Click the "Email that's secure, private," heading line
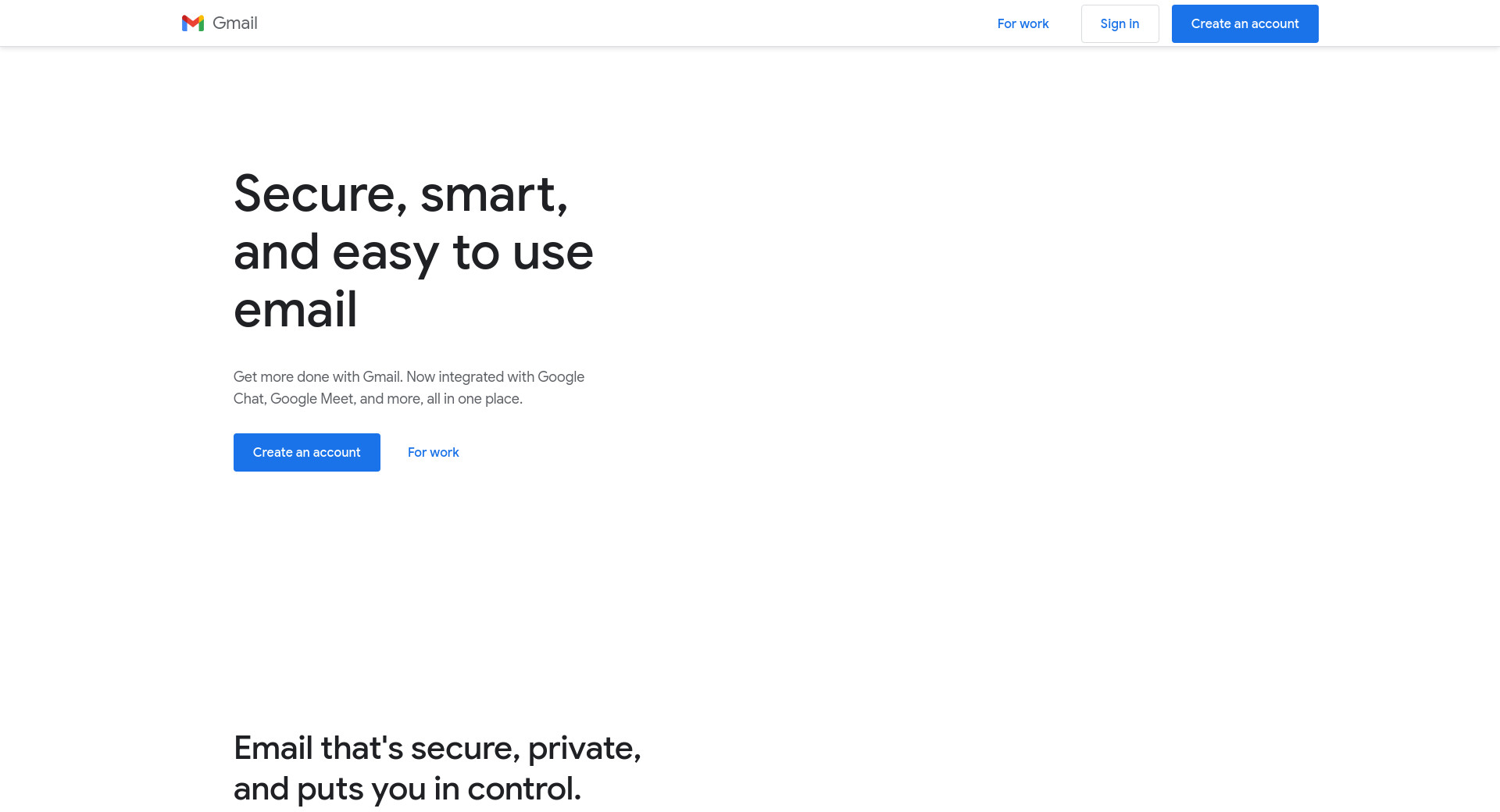 [437, 748]
